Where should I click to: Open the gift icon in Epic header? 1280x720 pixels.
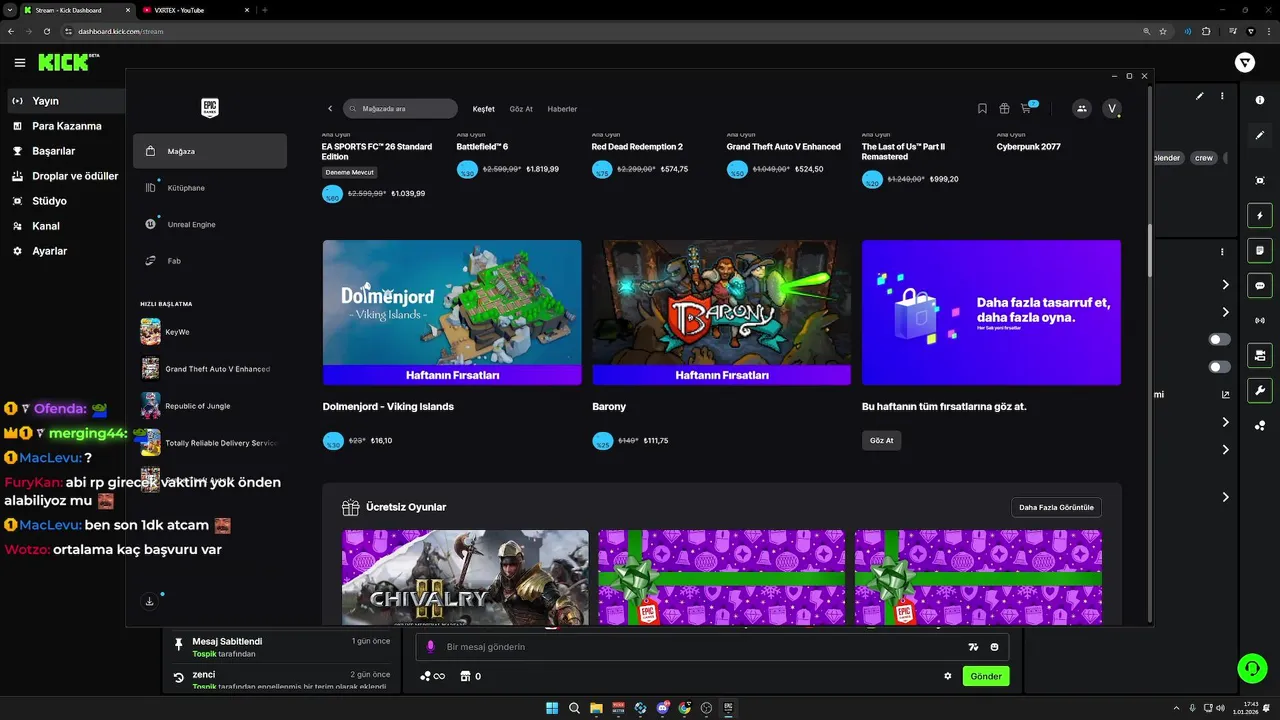tap(1004, 108)
